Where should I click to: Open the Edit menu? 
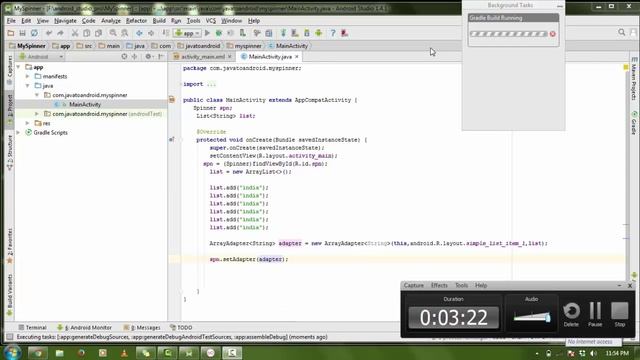coord(26,21)
